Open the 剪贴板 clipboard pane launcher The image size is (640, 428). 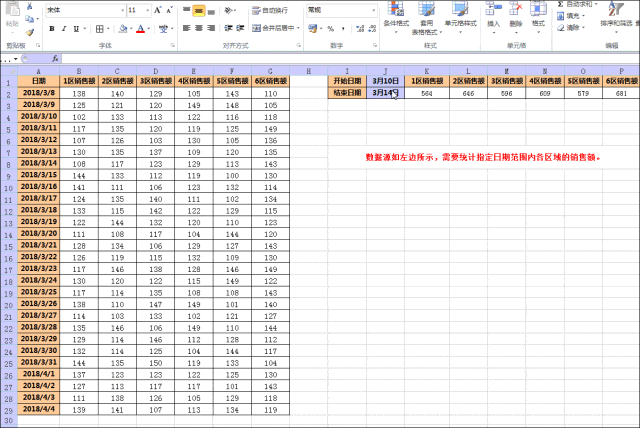(x=38, y=45)
